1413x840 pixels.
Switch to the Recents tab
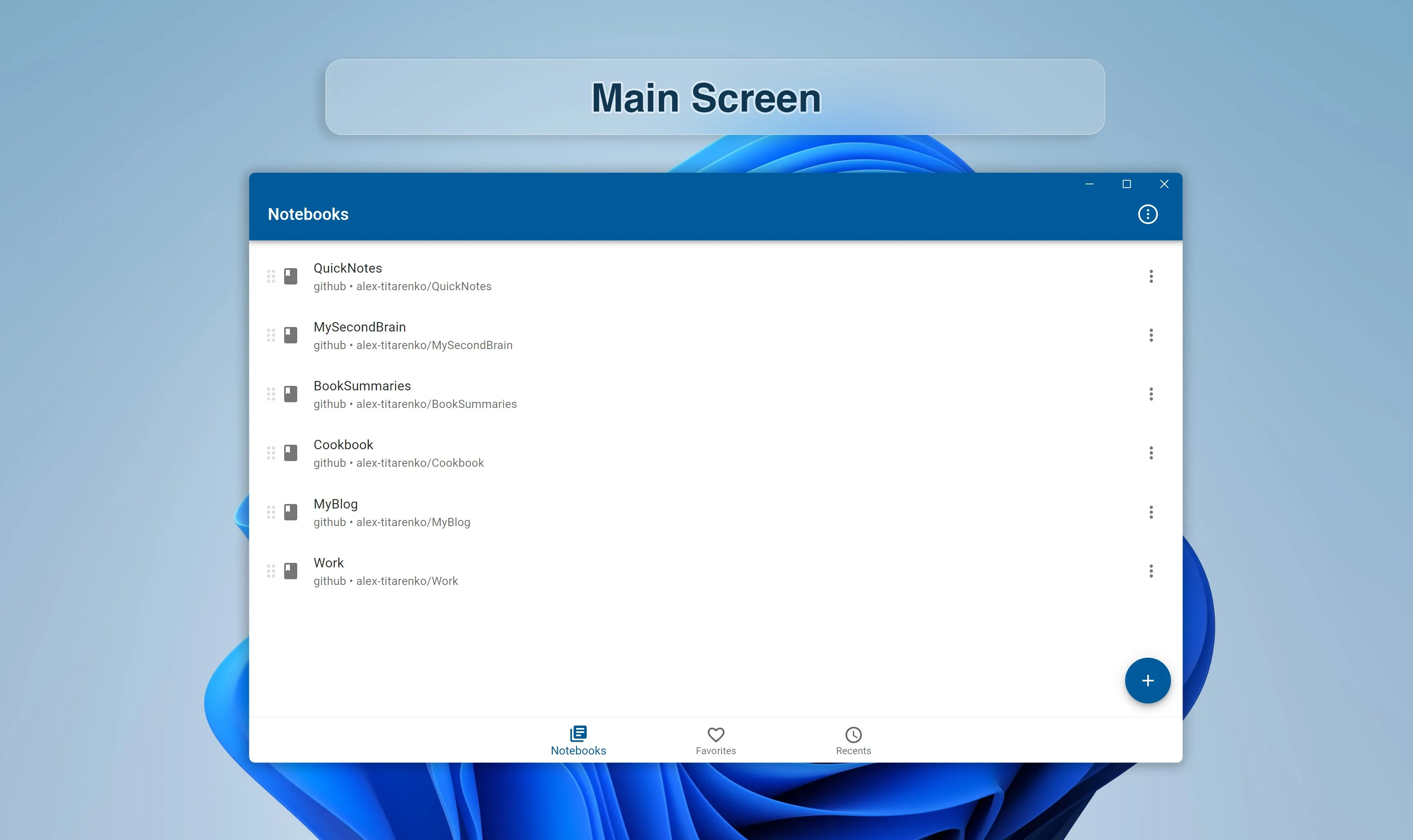853,740
